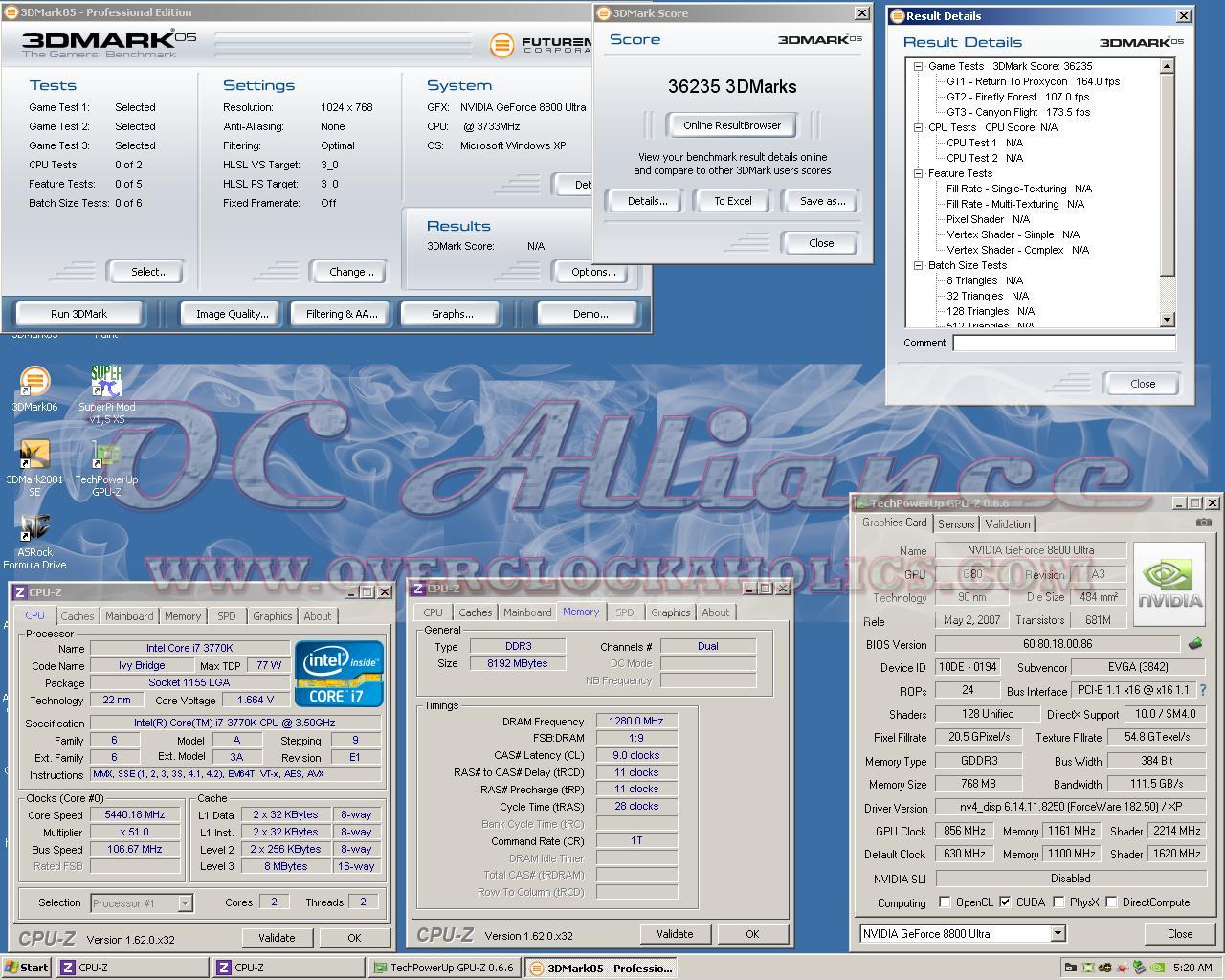This screenshot has width=1225, height=980.
Task: Click Close in the GPU-Z window
Action: 1180,933
